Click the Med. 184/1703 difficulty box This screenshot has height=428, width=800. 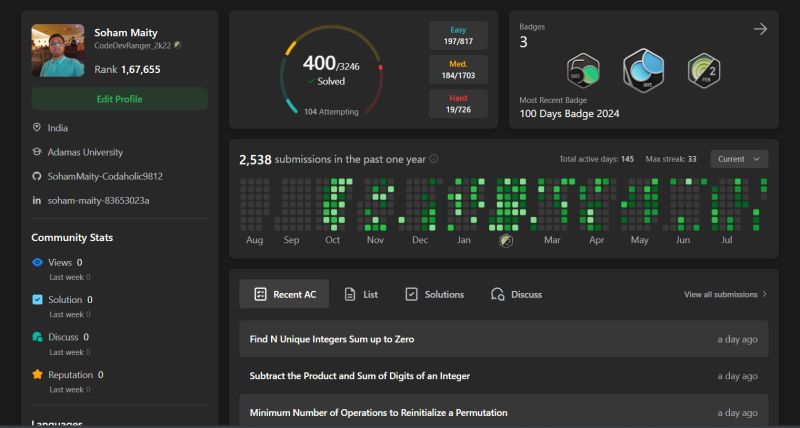pos(458,69)
